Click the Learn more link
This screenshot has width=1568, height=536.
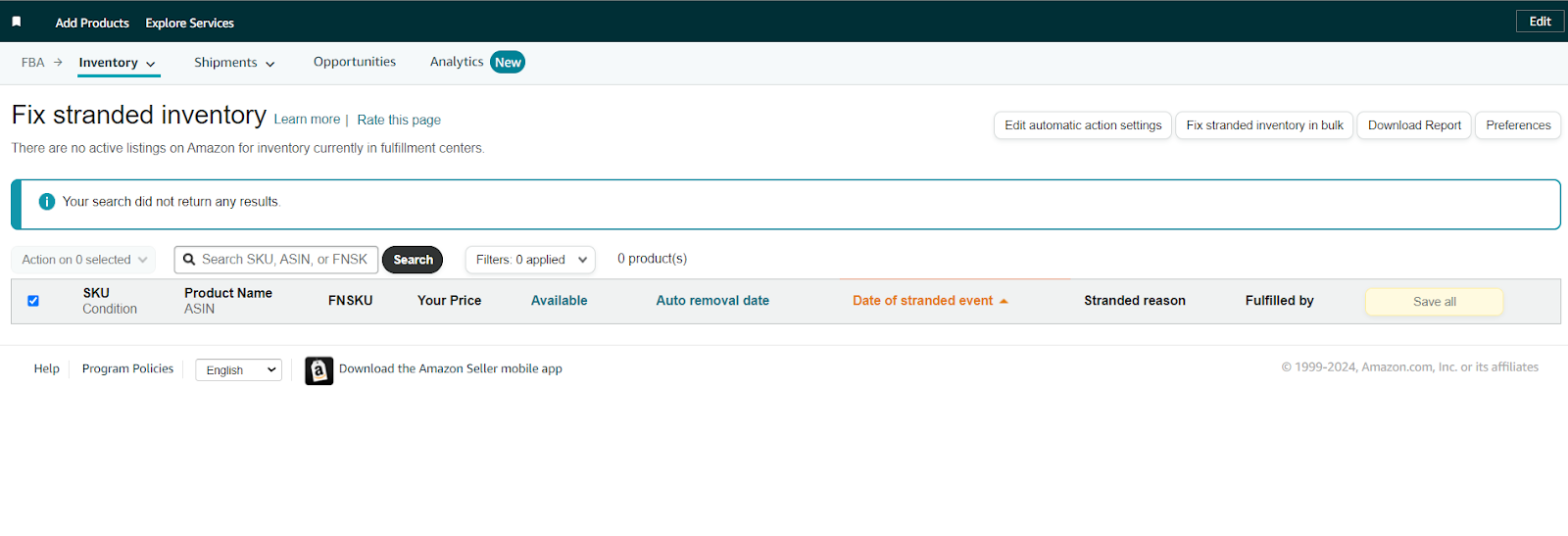[307, 120]
